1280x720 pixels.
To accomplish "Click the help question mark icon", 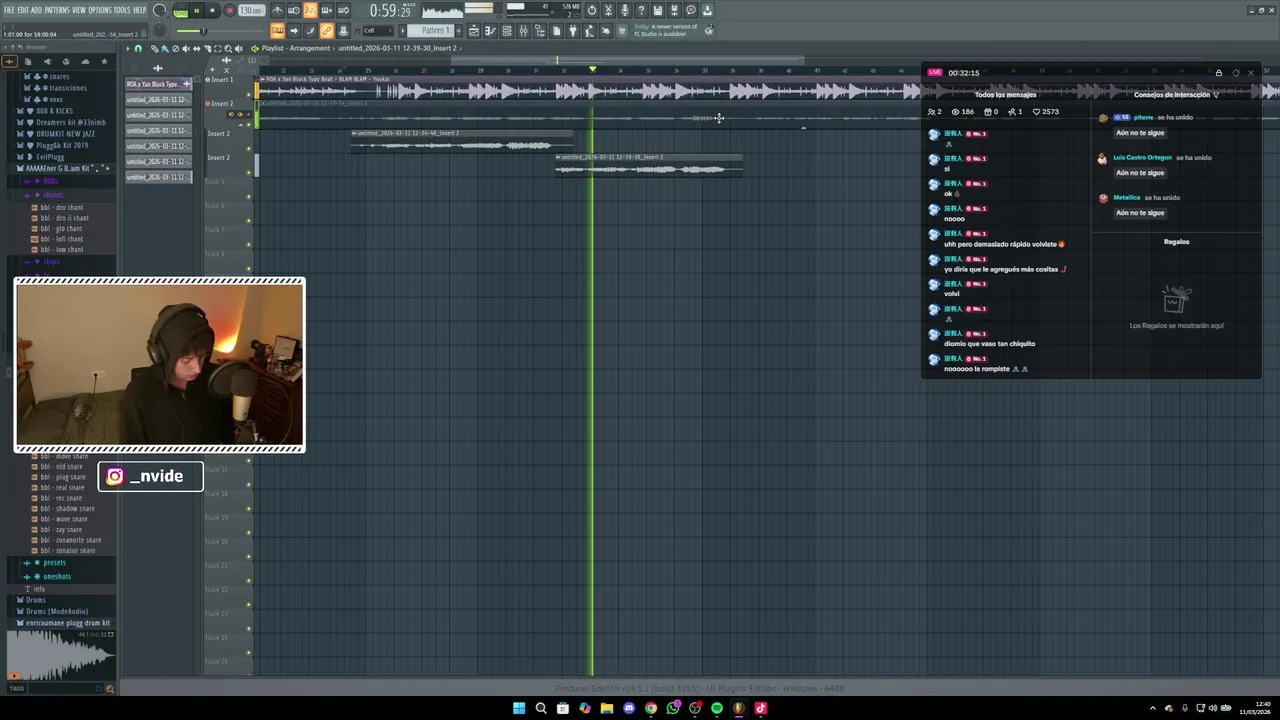I will (640, 10).
